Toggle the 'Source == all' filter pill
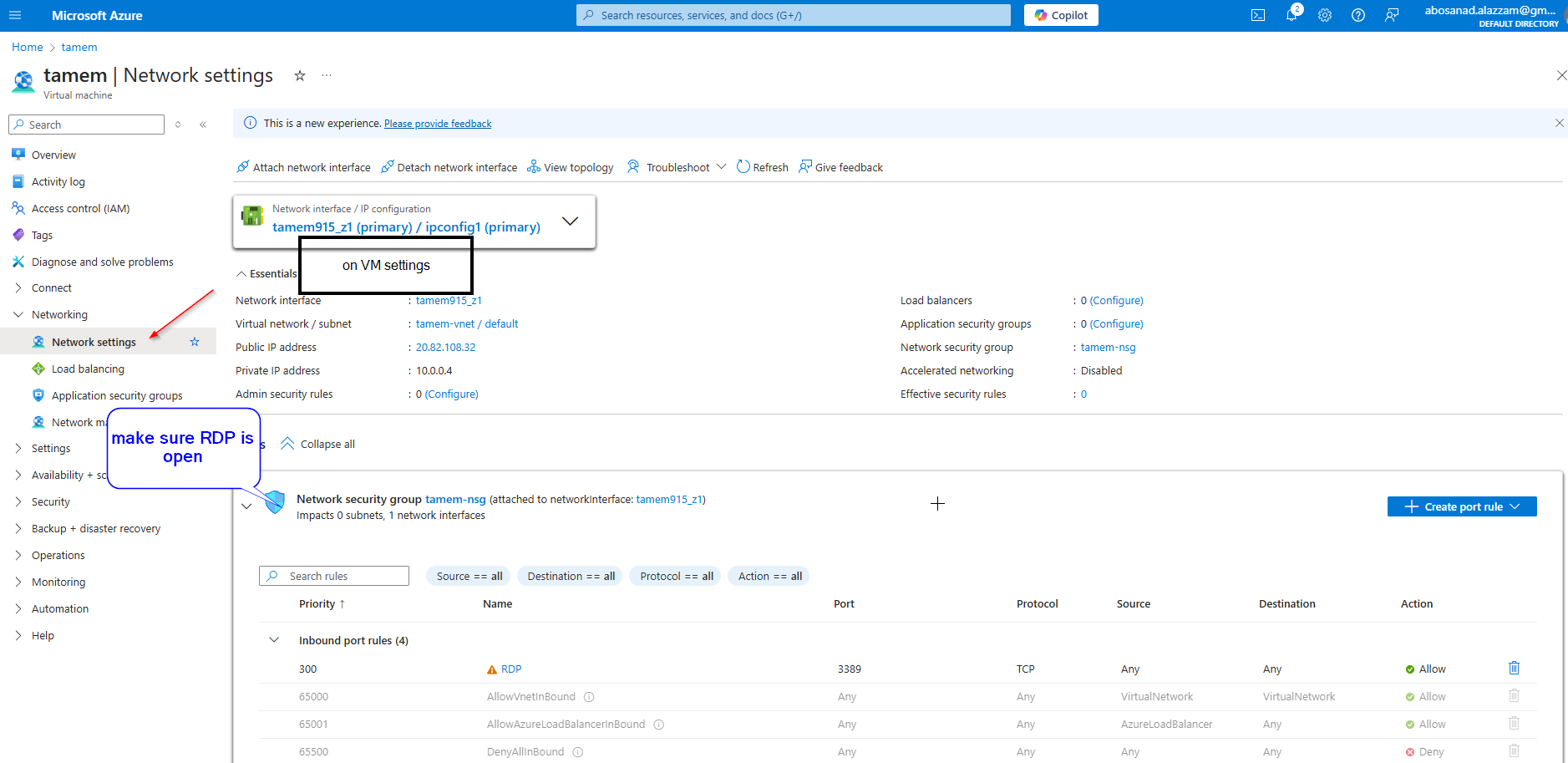The image size is (1568, 763). click(x=469, y=576)
